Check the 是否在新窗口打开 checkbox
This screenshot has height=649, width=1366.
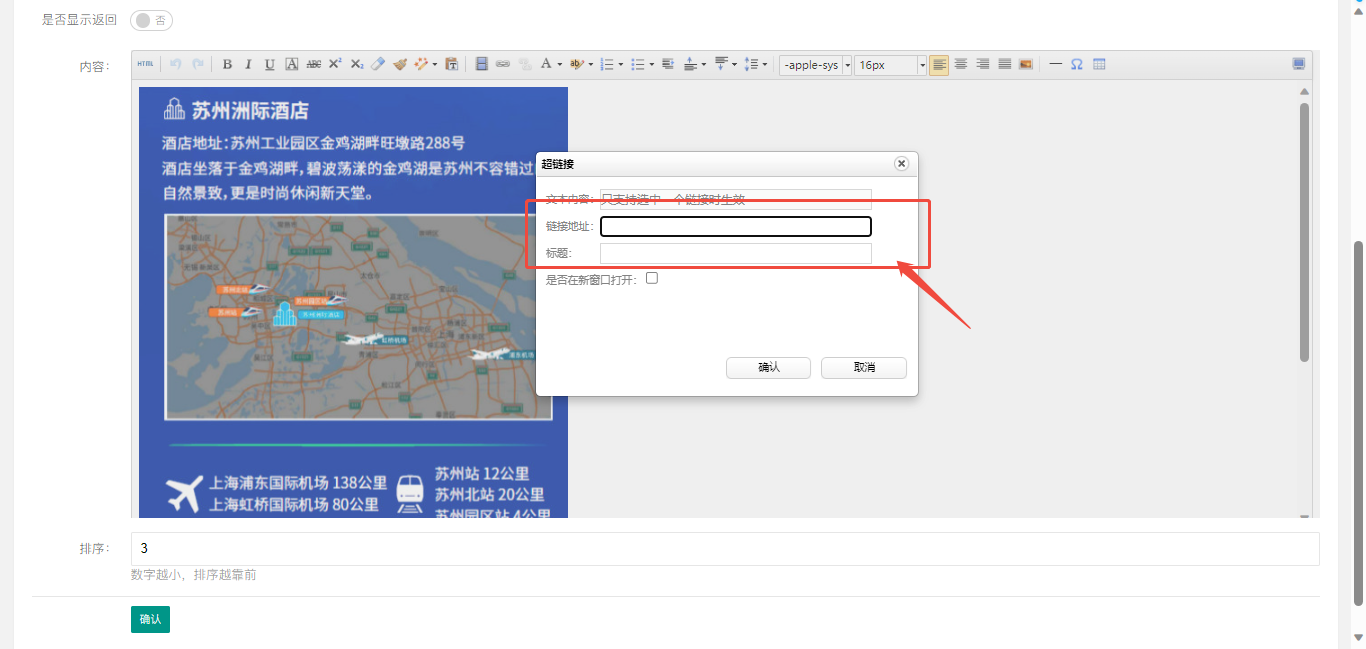coord(652,279)
